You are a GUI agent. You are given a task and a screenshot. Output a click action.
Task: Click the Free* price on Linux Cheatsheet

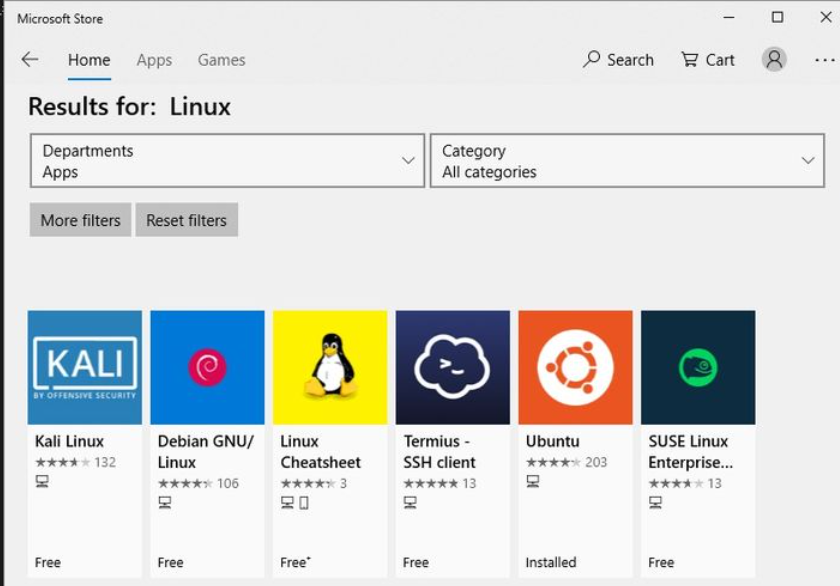coord(295,562)
